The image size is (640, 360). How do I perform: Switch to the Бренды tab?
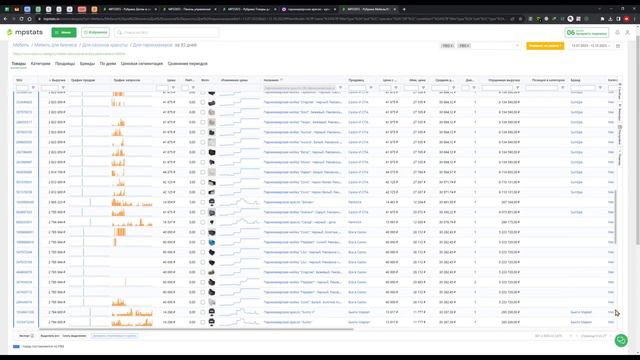pyautogui.click(x=87, y=64)
